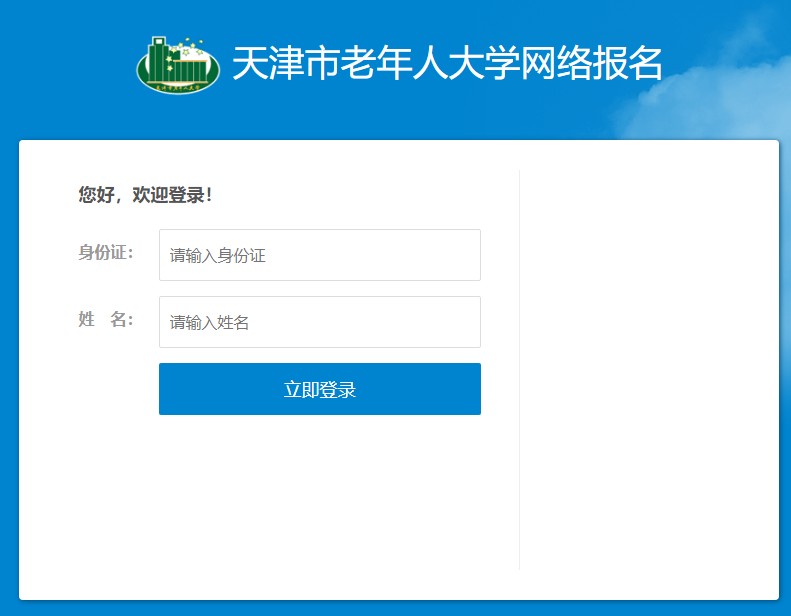Click the 天津市老年人大学网络报名 title text
791x616 pixels.
447,64
